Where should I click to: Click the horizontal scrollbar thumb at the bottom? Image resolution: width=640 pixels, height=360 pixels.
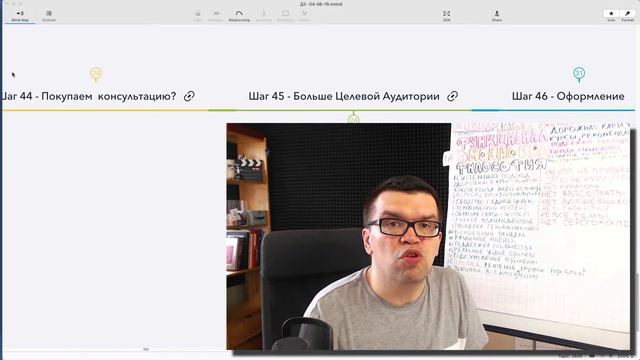146,349
